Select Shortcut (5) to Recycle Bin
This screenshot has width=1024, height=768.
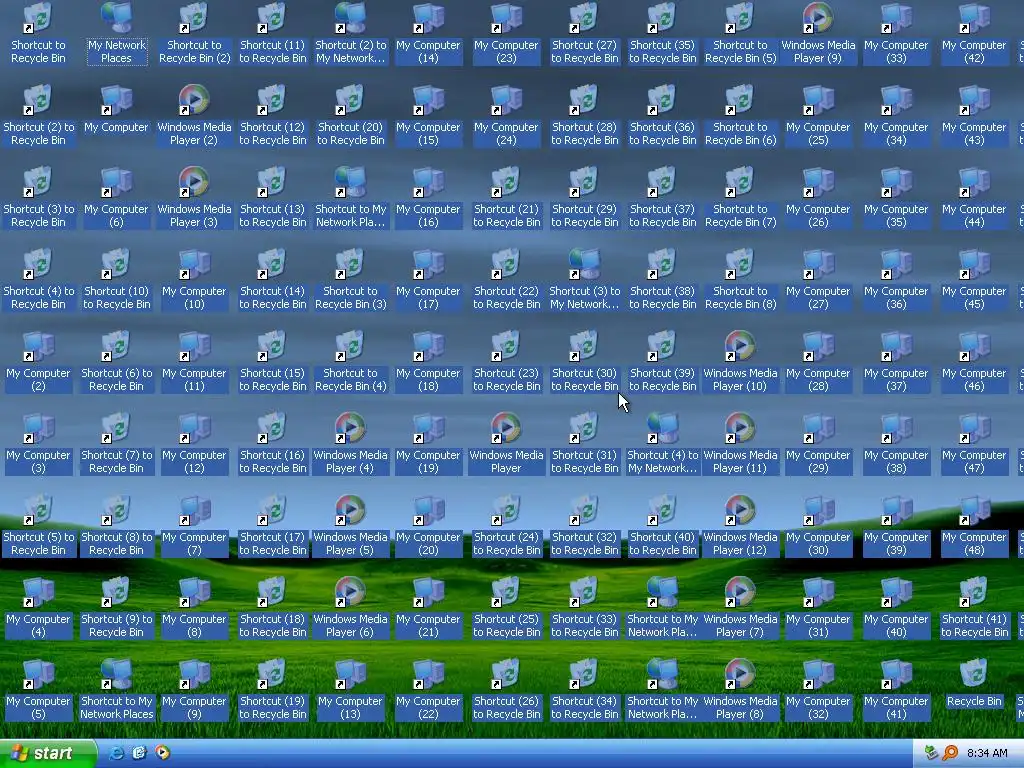point(38,526)
